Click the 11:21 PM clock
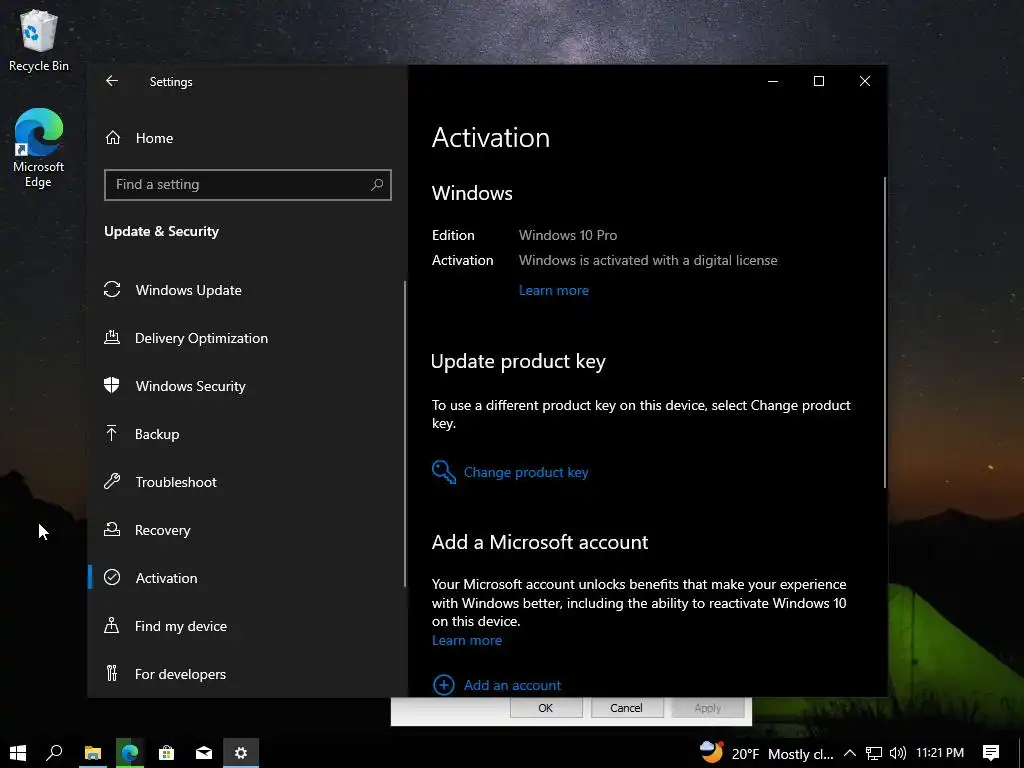The image size is (1024, 768). tap(940, 753)
